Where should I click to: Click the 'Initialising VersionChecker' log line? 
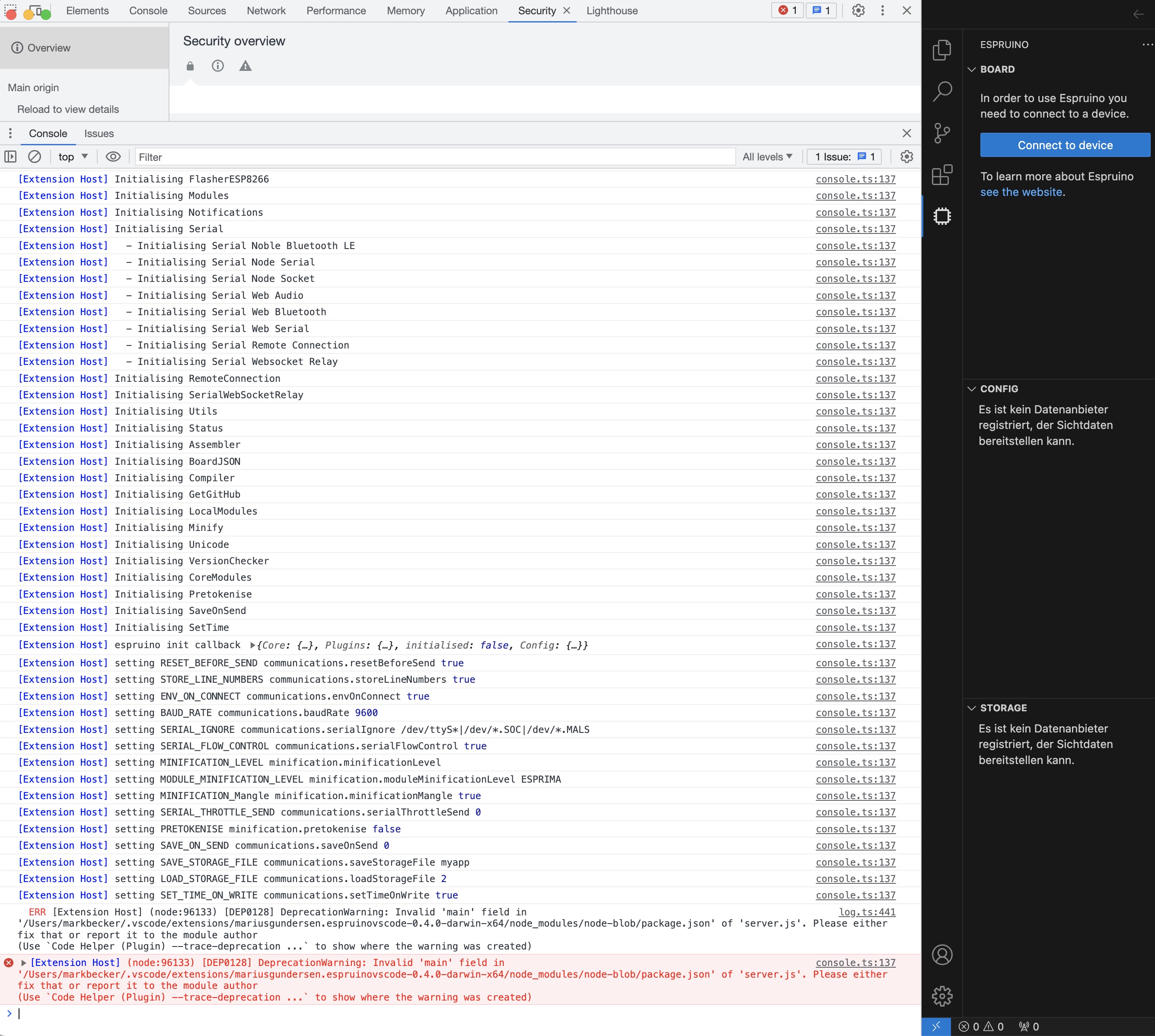[x=460, y=561]
